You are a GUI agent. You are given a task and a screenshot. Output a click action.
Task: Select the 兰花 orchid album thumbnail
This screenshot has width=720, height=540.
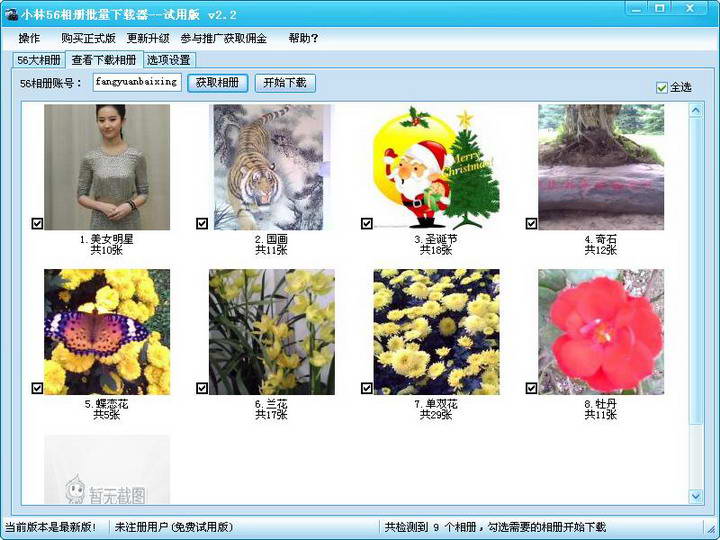tap(272, 332)
